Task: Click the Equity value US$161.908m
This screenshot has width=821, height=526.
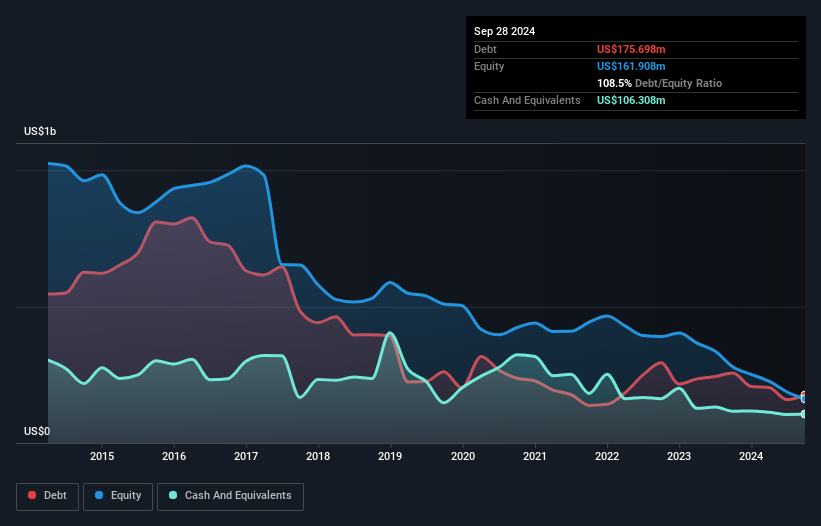Action: pos(631,66)
